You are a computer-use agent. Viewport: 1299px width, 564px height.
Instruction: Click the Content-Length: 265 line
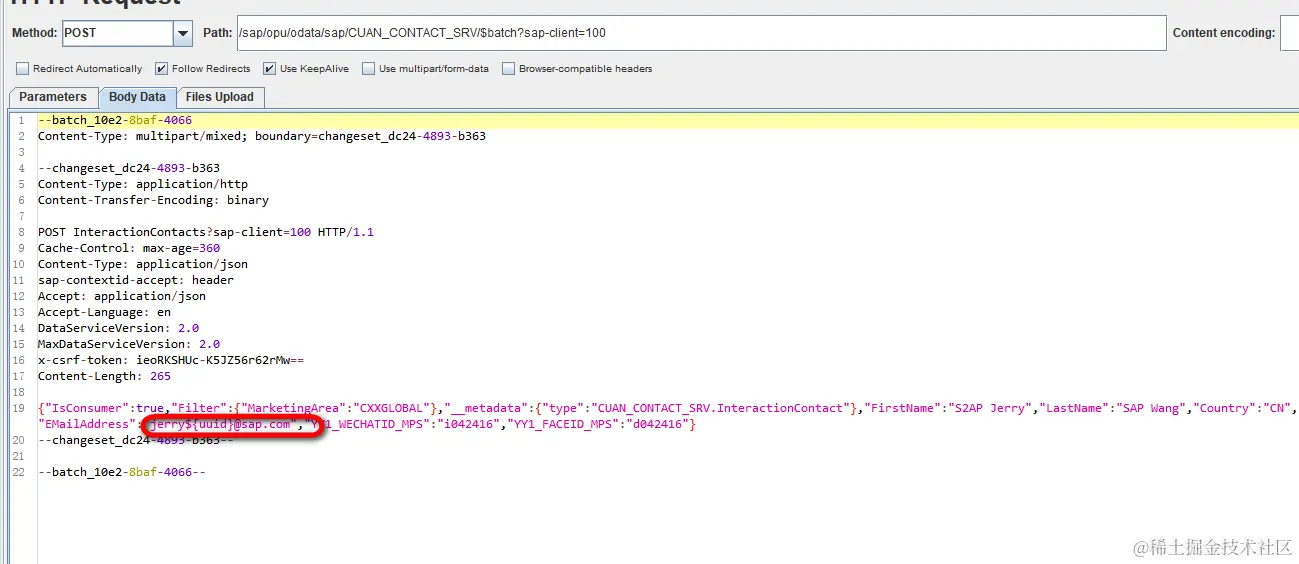[x=104, y=376]
